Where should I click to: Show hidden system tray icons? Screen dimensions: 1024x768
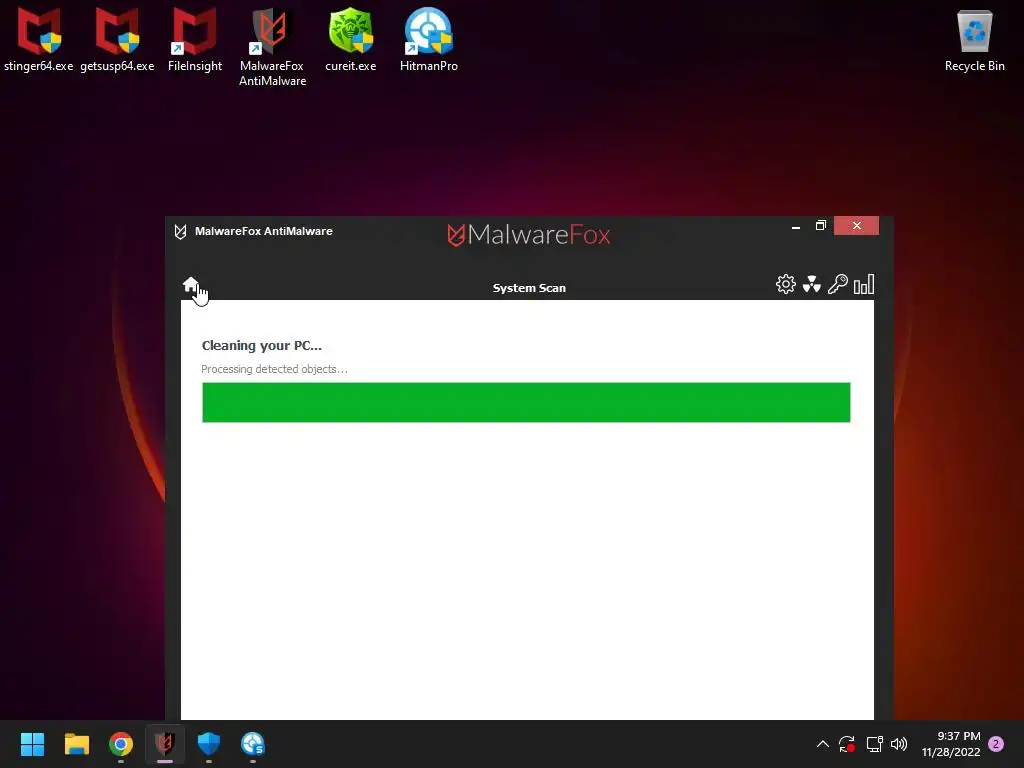823,744
